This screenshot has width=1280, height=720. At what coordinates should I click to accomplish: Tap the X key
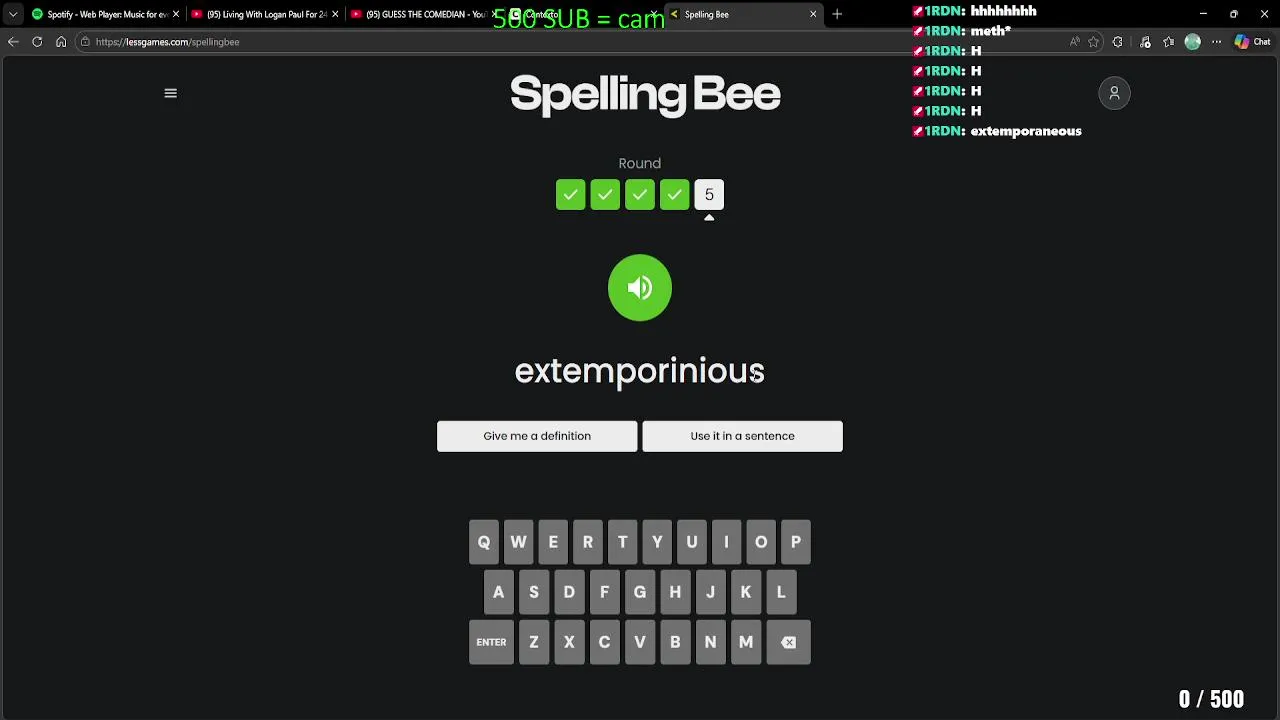coord(569,642)
